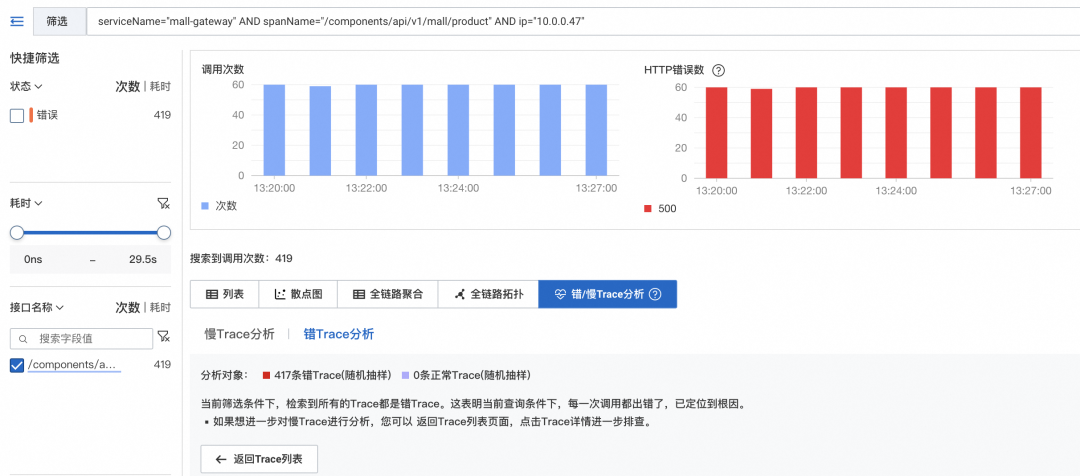Select the 错Trace分析 sub-tab
Screen dimensions: 1080x476
(339, 334)
